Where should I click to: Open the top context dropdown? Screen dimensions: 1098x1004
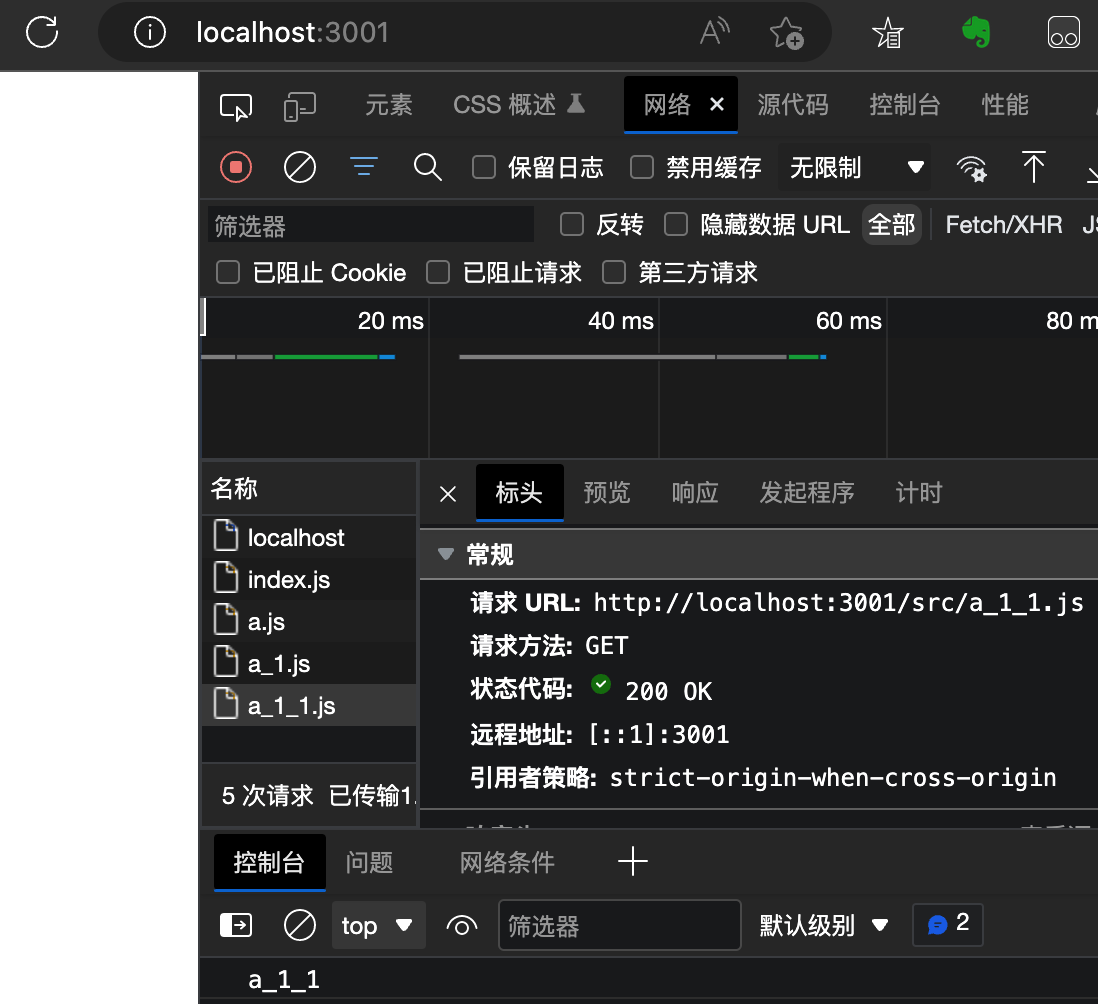click(x=378, y=926)
